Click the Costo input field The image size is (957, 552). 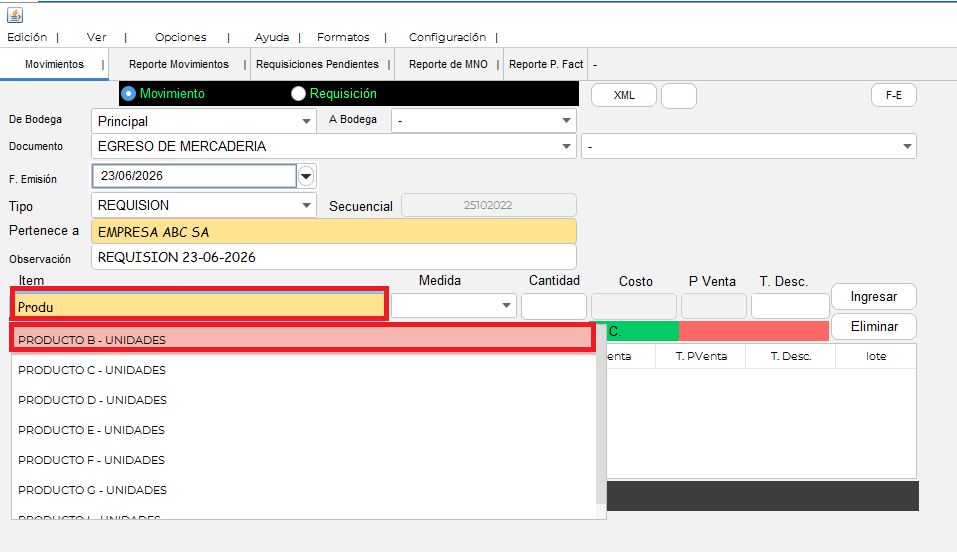(634, 306)
